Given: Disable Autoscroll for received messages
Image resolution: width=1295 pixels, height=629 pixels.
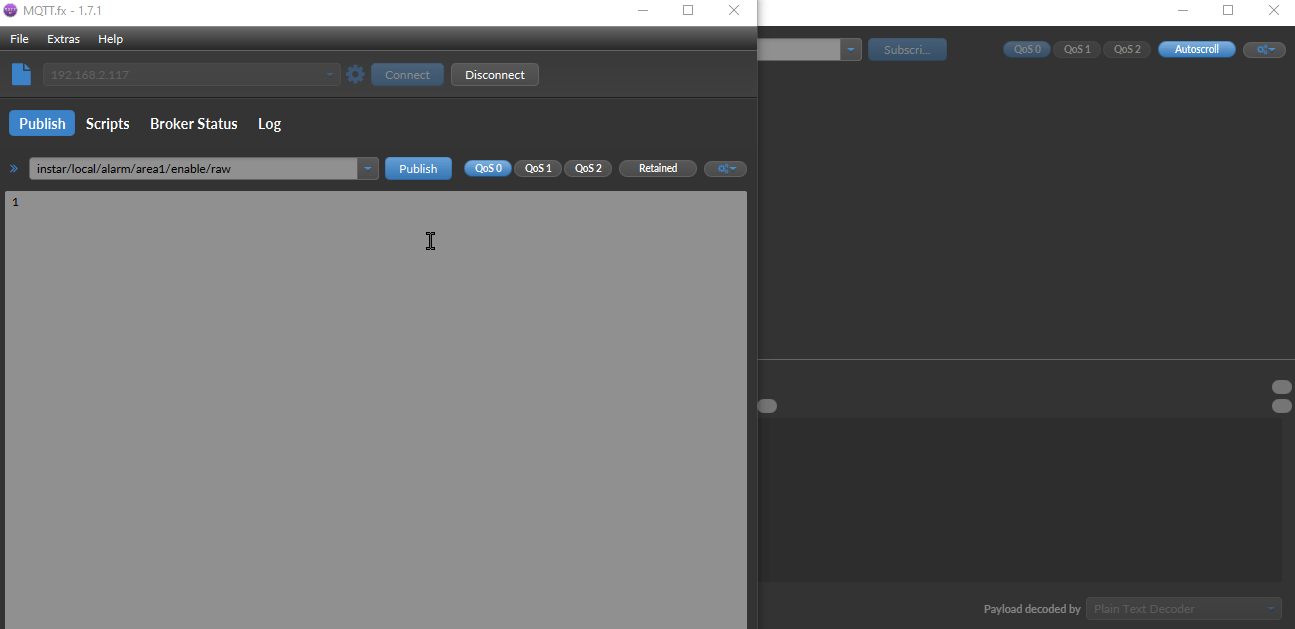Looking at the screenshot, I should (1196, 48).
